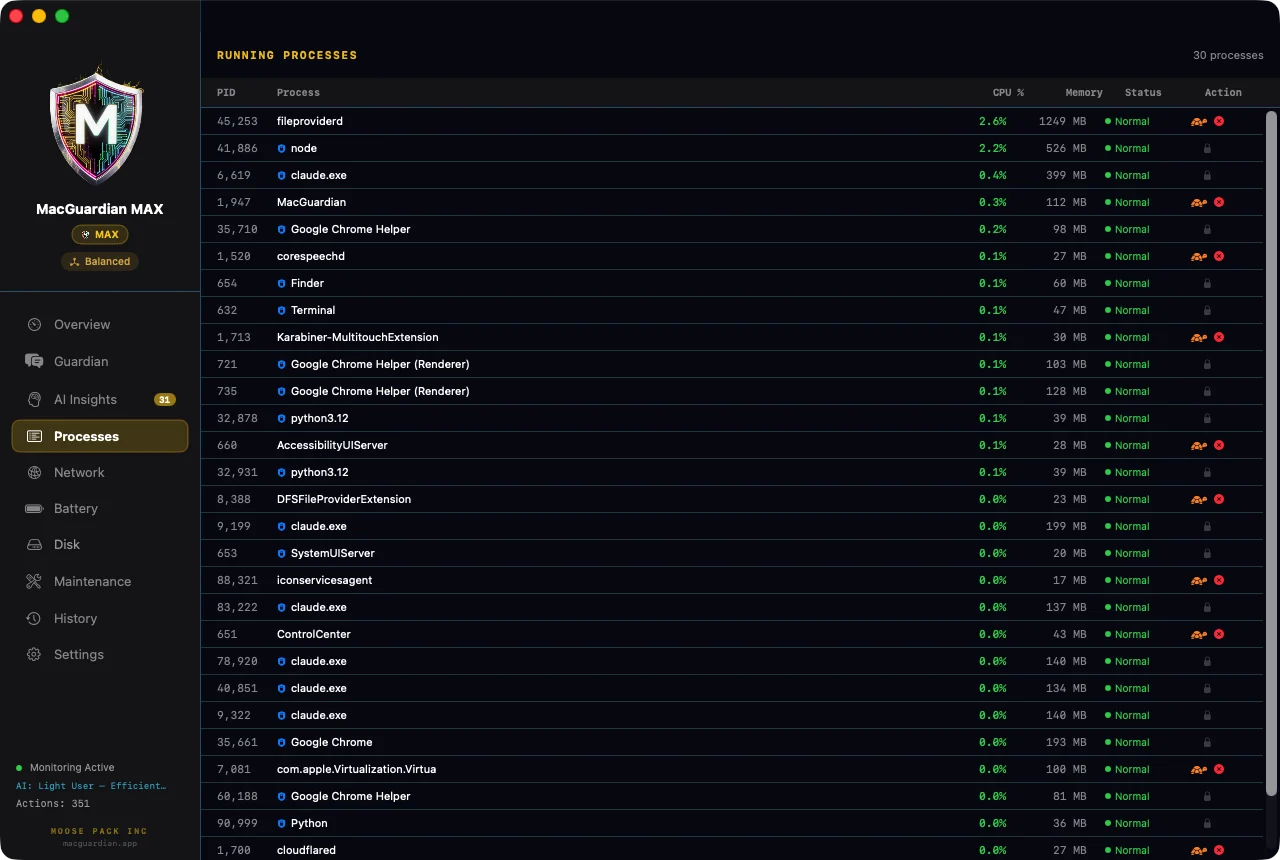Kill fileproviderd with its red X icon

coord(1219,121)
